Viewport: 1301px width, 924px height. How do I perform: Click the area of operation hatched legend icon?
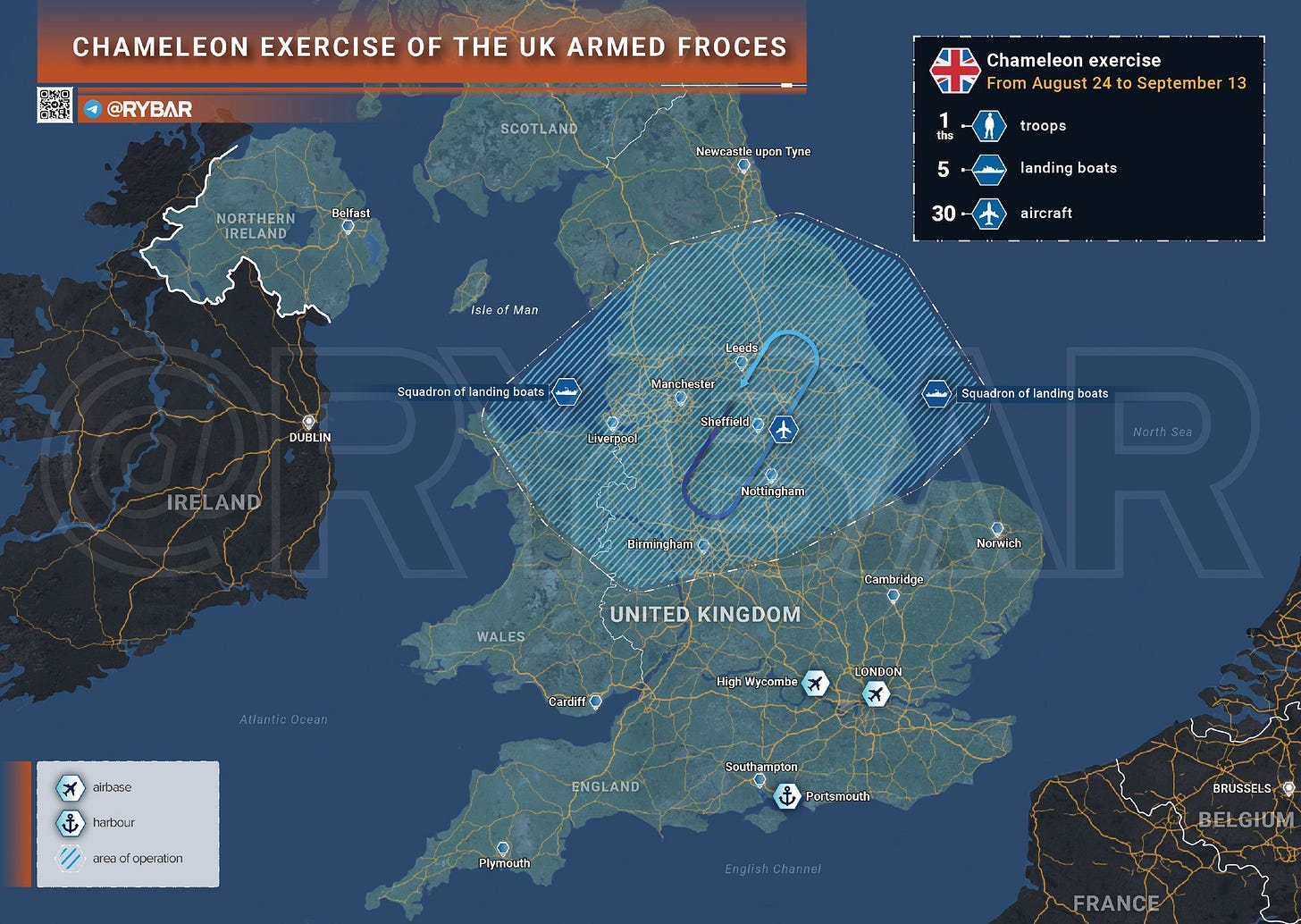click(70, 859)
